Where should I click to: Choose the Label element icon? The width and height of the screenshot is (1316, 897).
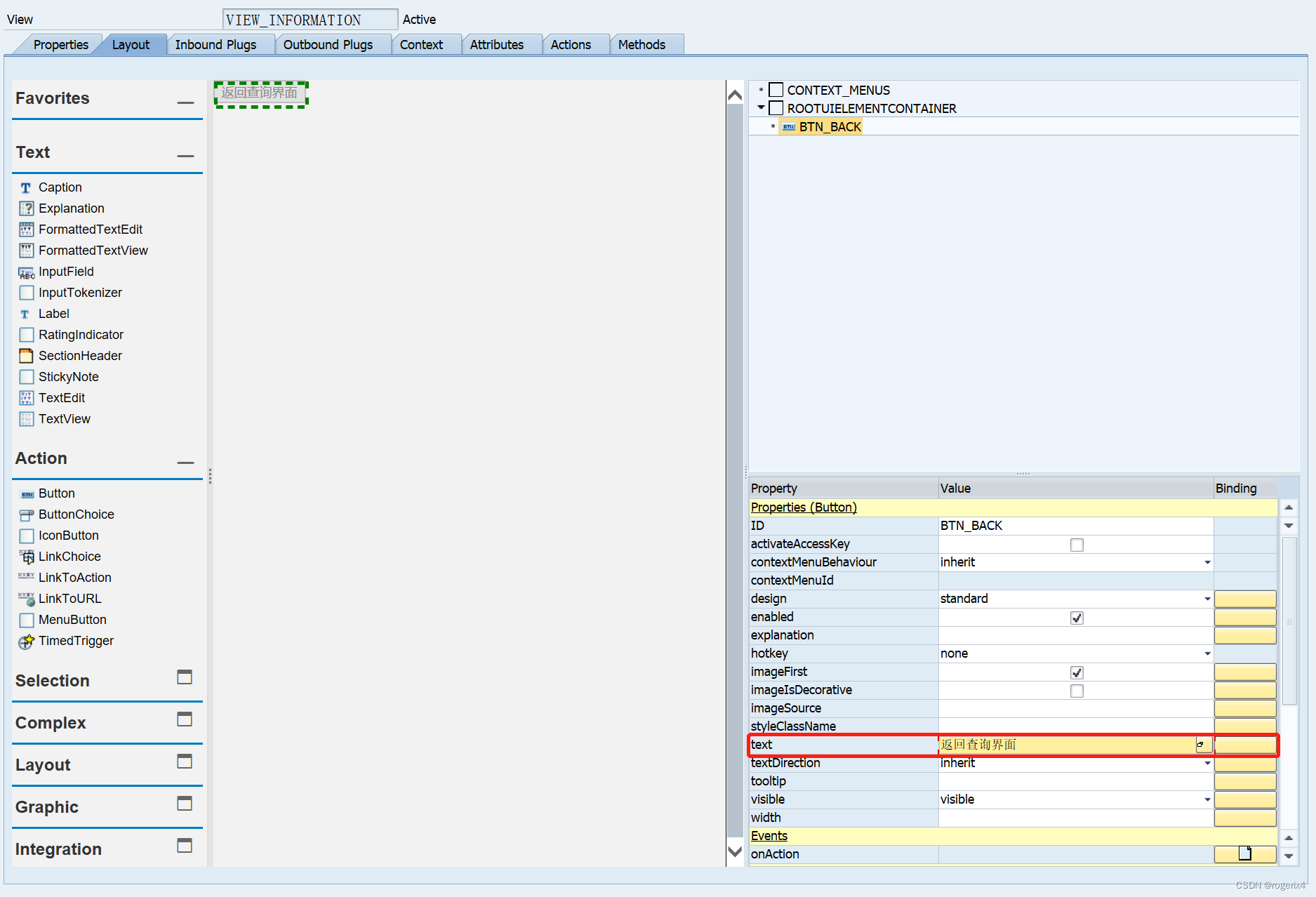coord(26,314)
